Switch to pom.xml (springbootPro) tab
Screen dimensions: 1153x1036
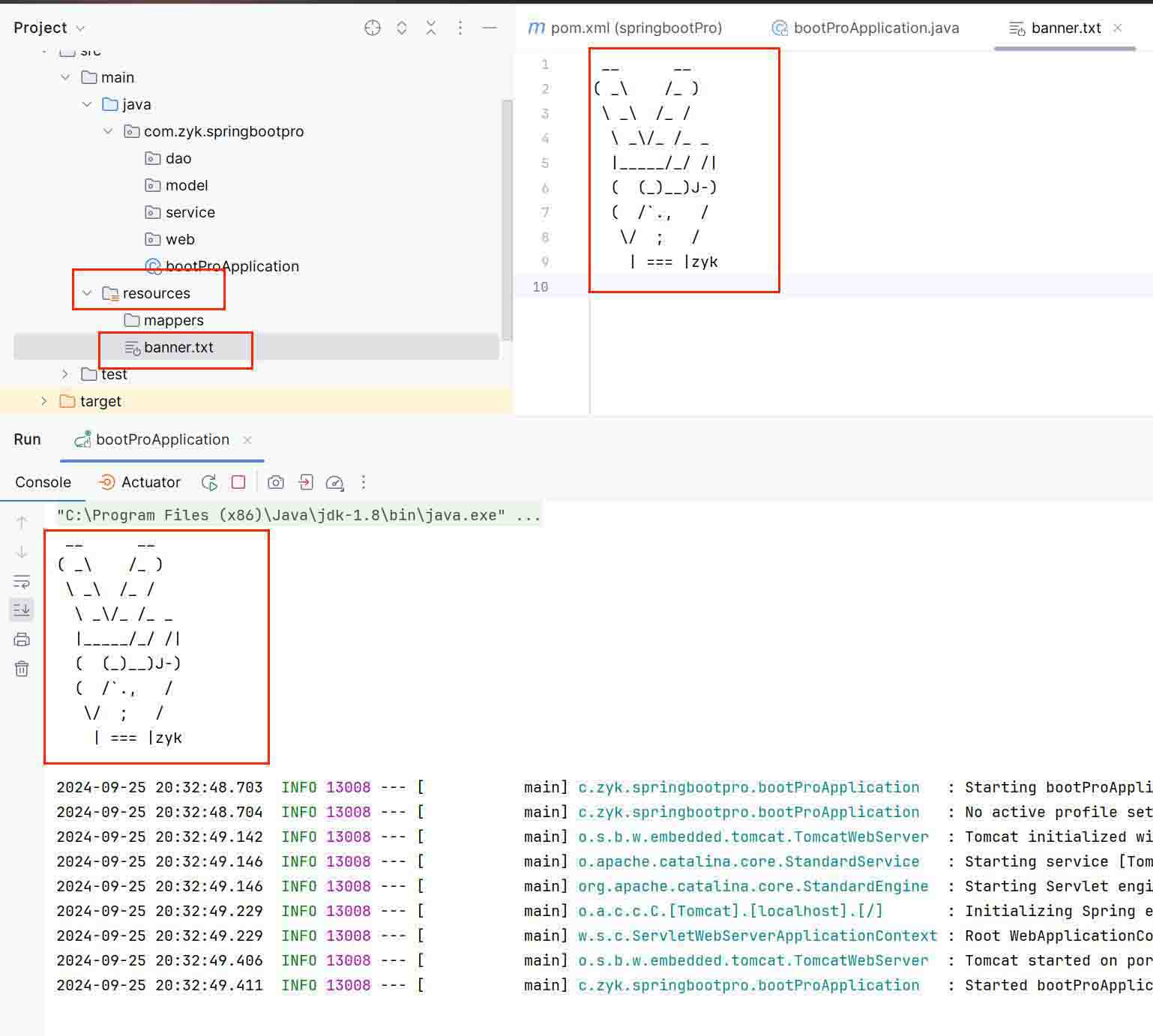coord(625,28)
